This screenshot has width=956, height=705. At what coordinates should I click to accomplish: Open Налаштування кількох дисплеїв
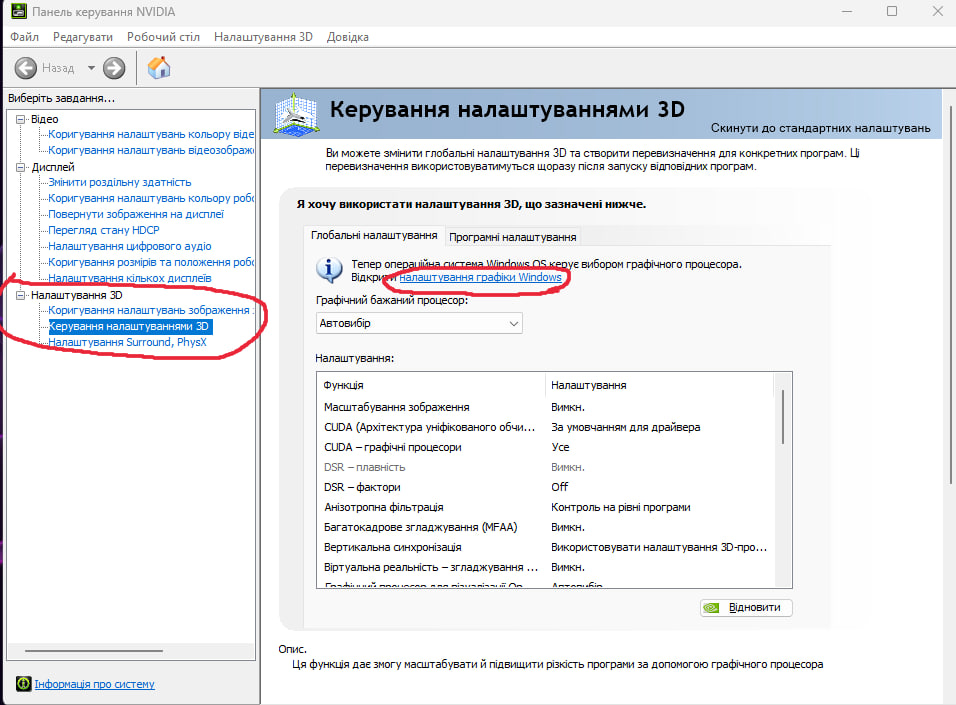pyautogui.click(x=130, y=278)
